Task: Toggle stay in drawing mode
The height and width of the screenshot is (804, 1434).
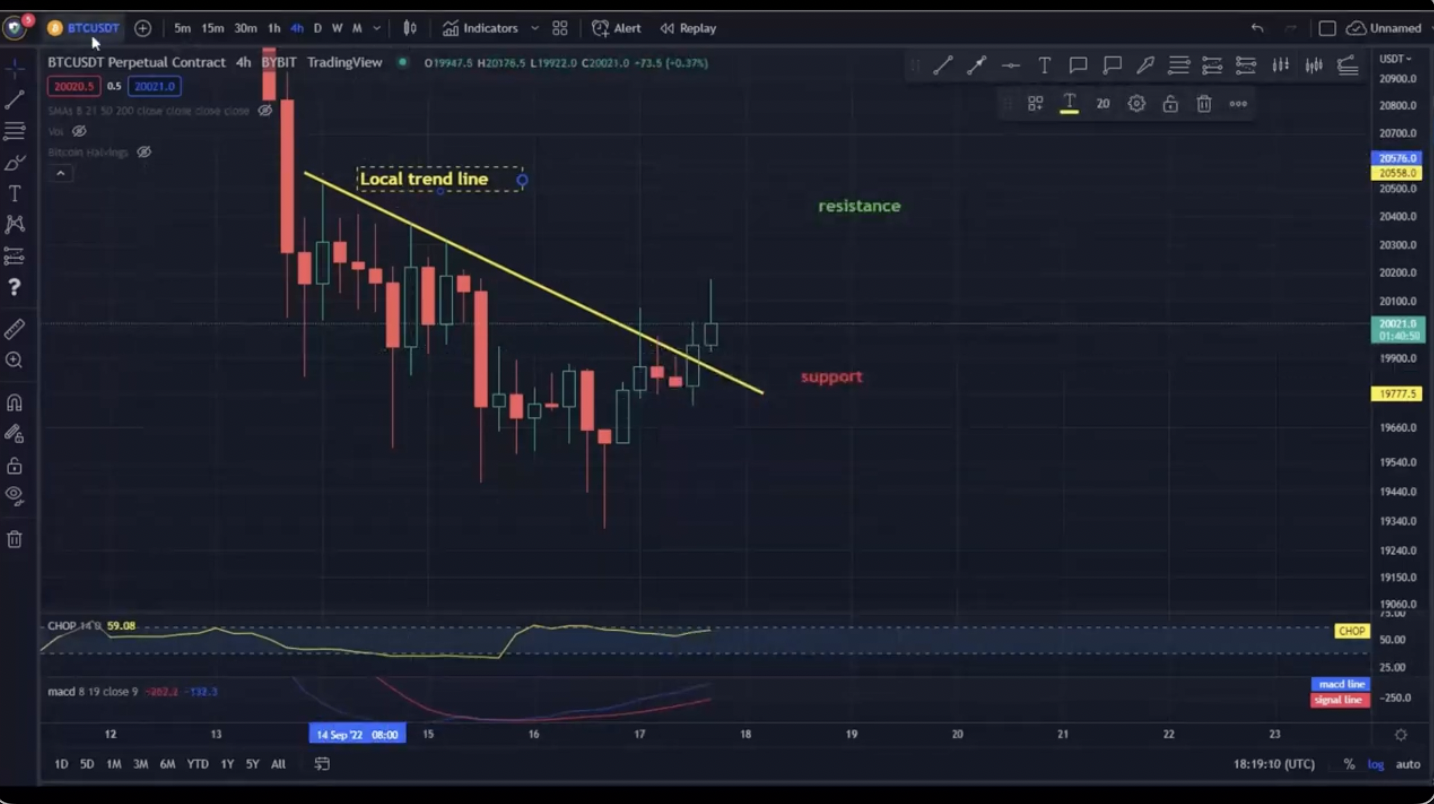Action: point(14,434)
